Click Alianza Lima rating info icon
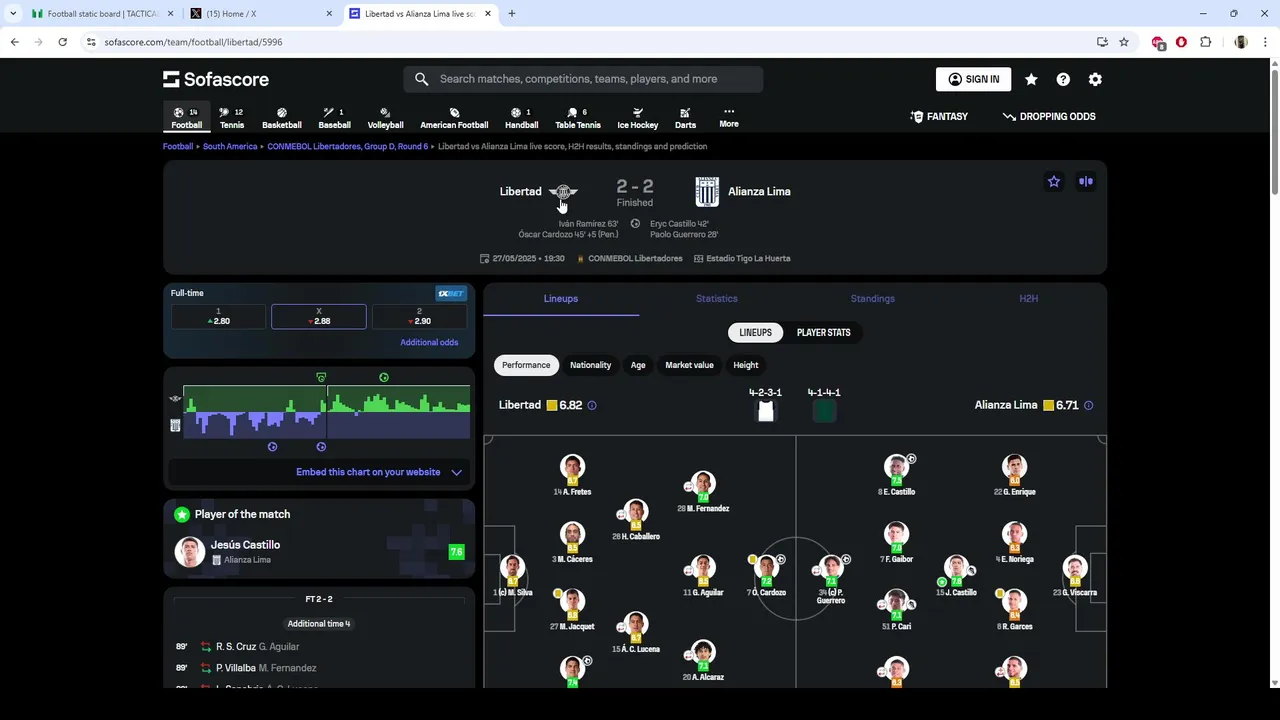This screenshot has width=1280, height=720. [x=1088, y=405]
